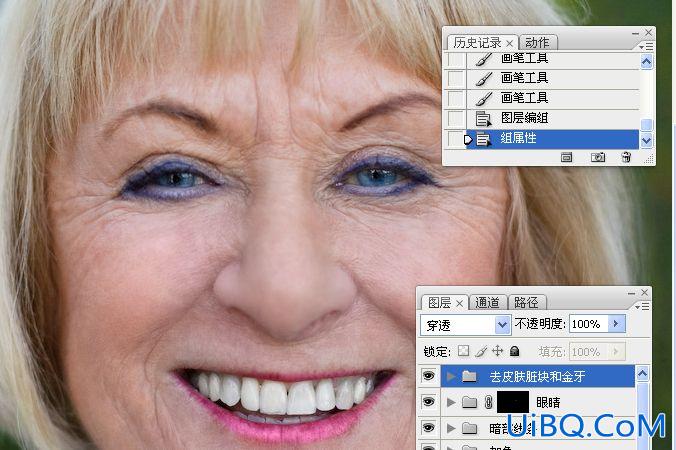Select the 去皮肤脏块和金牙 layer group

click(x=537, y=376)
